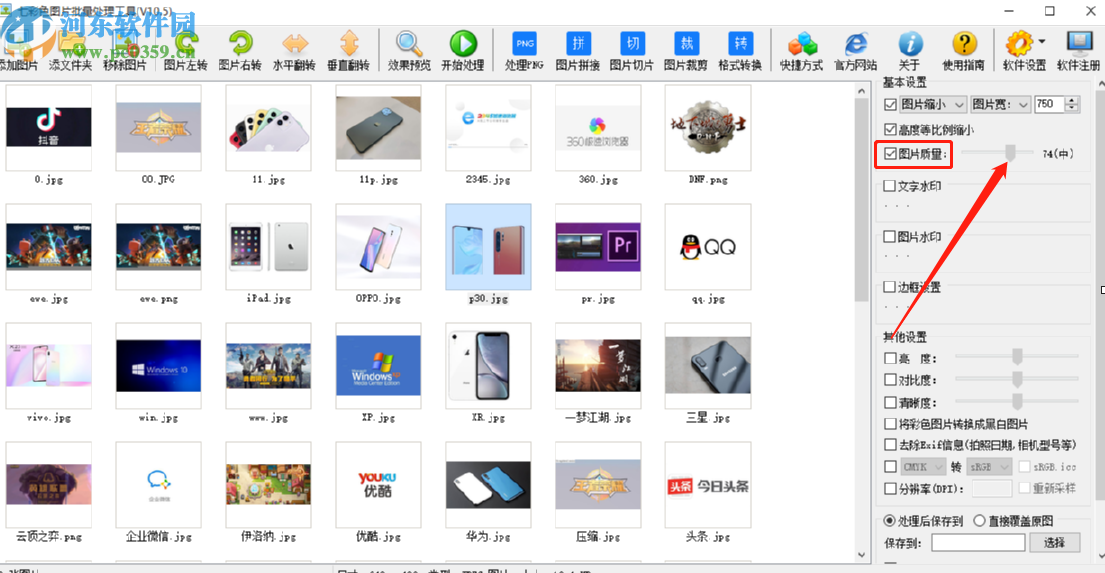1105x573 pixels.
Task: Enable the 文字水印 text watermark checkbox
Action: (890, 186)
